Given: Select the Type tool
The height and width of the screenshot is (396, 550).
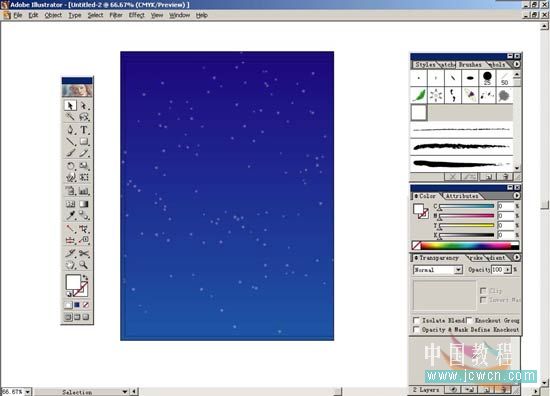Looking at the screenshot, I should point(84,129).
